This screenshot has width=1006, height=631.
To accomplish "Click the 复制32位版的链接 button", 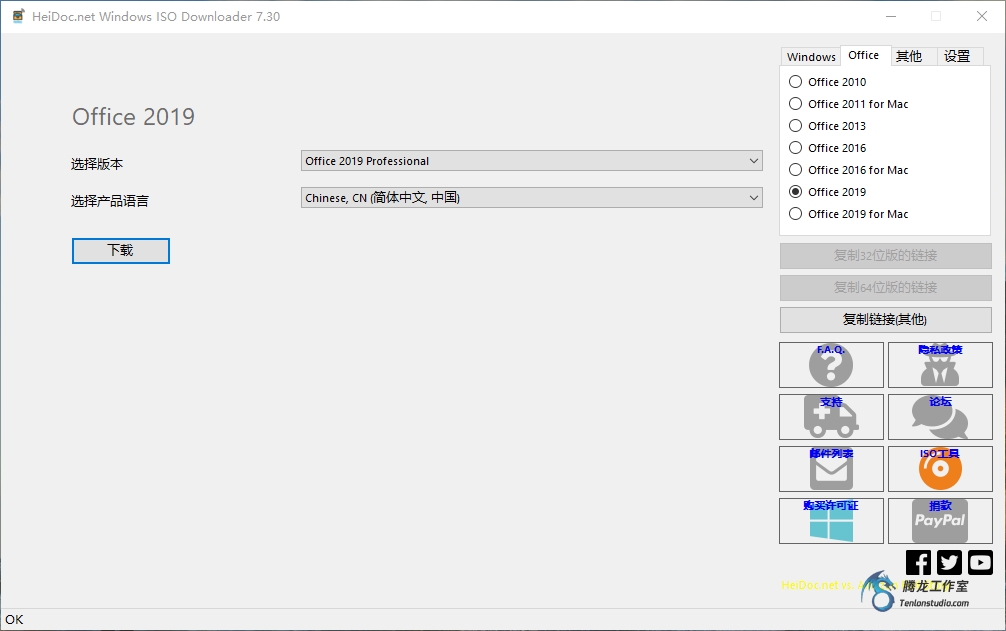I will point(885,256).
